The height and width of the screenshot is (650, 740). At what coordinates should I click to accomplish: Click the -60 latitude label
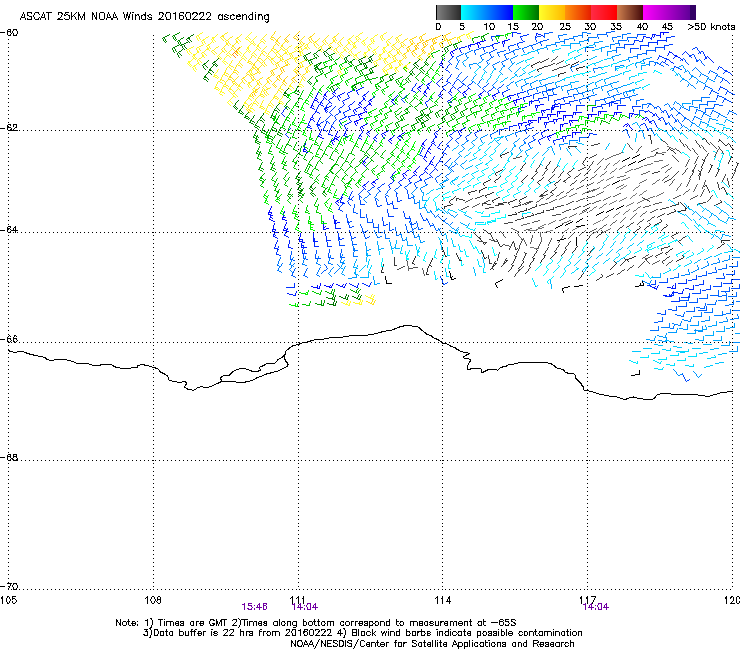click(x=10, y=33)
